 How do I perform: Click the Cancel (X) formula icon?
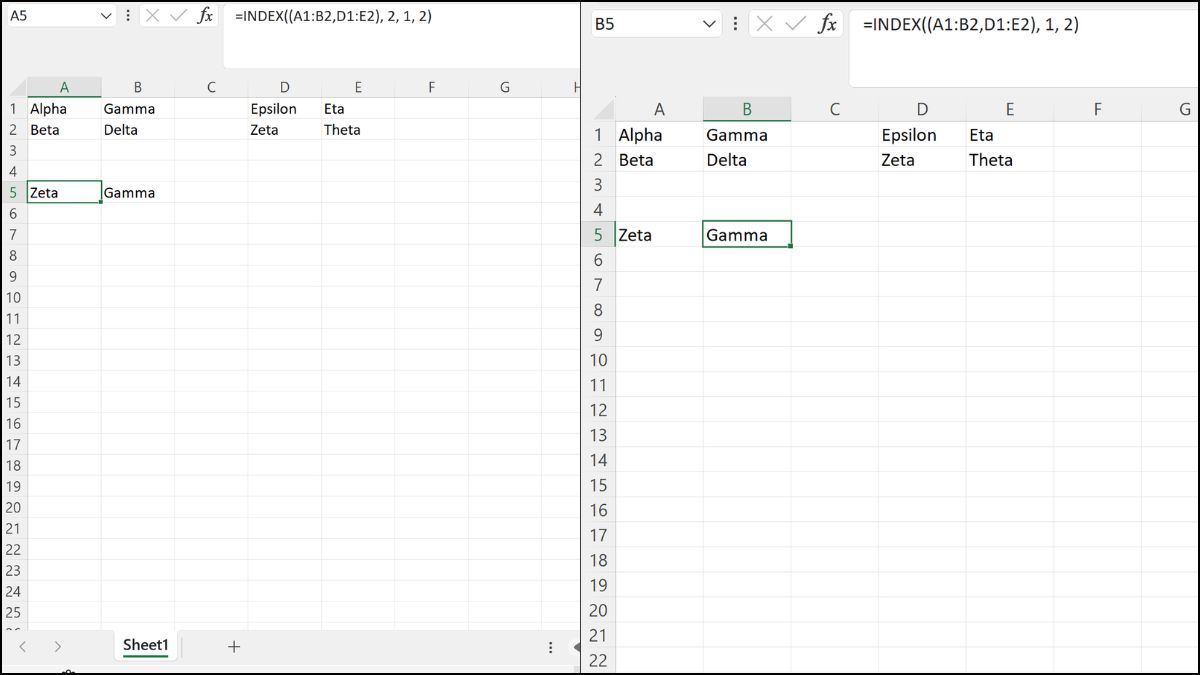click(x=152, y=15)
